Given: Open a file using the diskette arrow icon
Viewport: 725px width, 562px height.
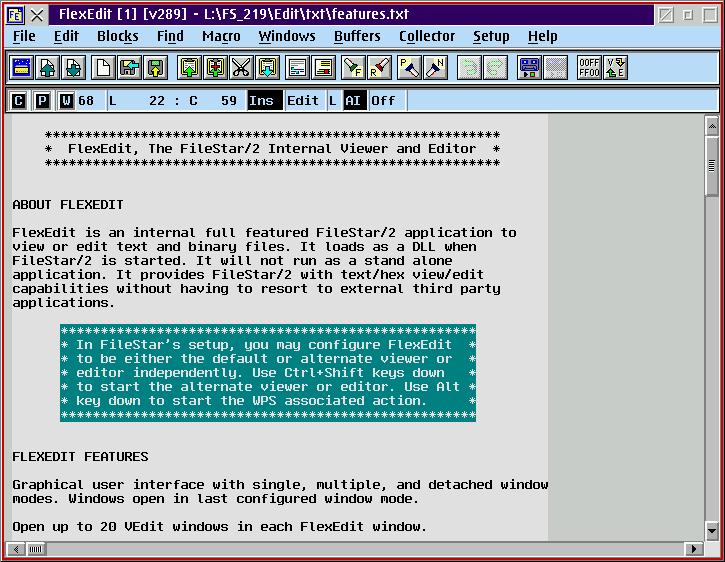Looking at the screenshot, I should point(129,68).
